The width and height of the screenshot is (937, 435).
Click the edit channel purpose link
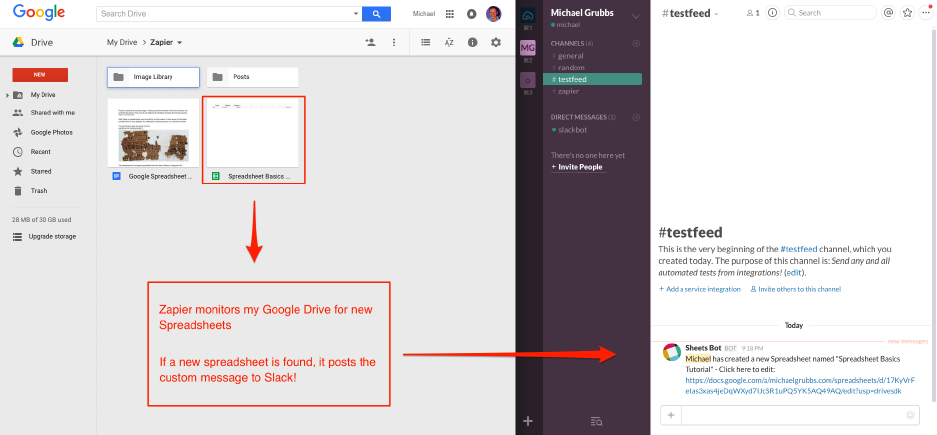794,273
